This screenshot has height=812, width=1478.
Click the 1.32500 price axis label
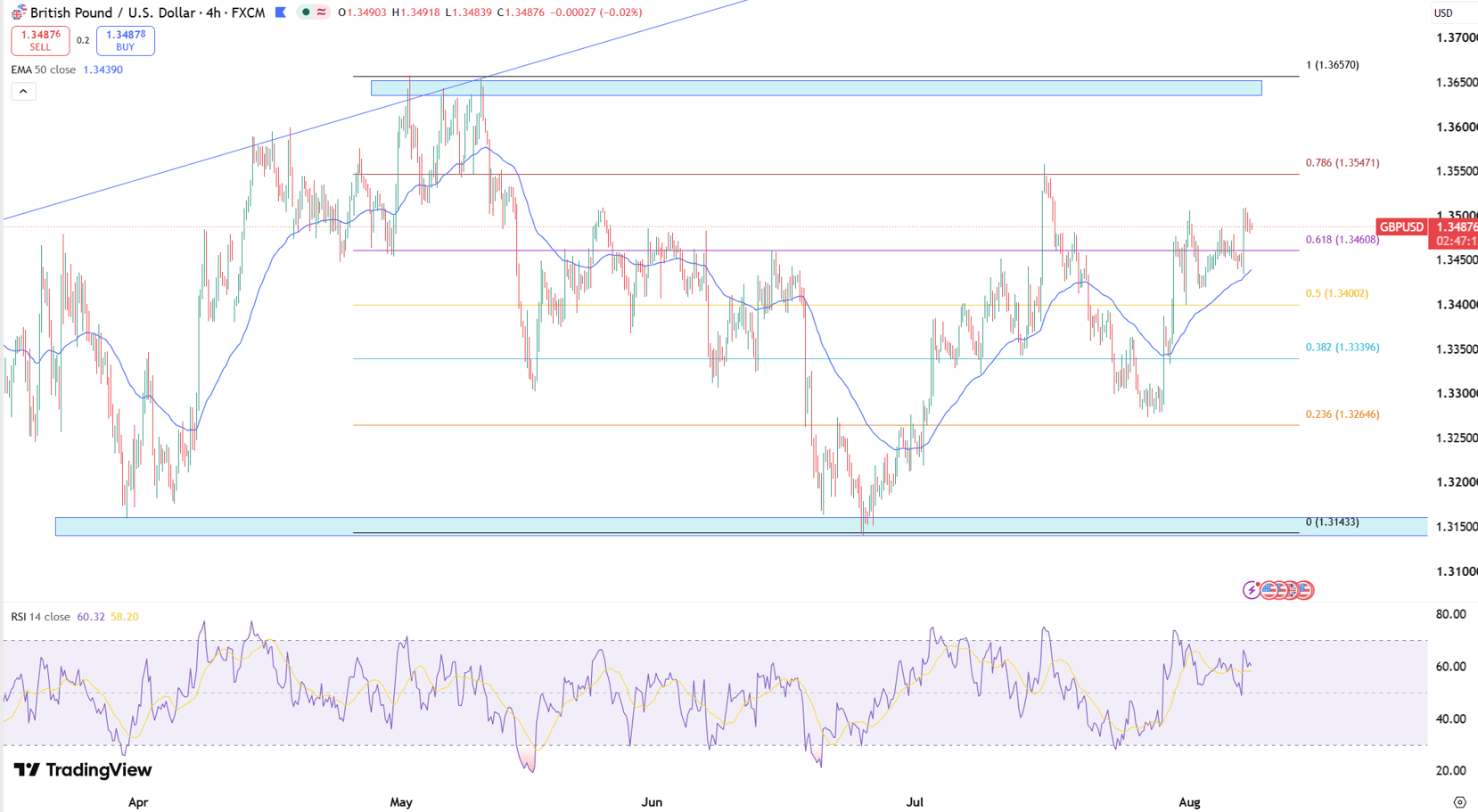click(1457, 439)
